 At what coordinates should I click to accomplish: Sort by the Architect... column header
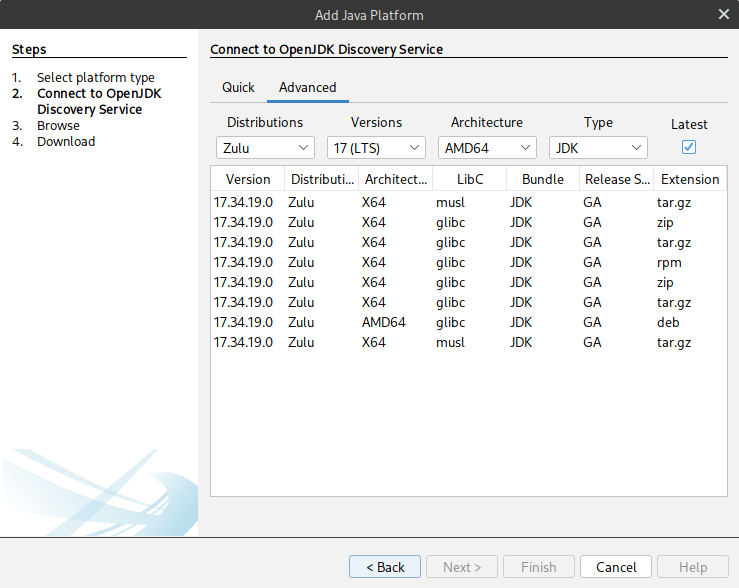(396, 179)
